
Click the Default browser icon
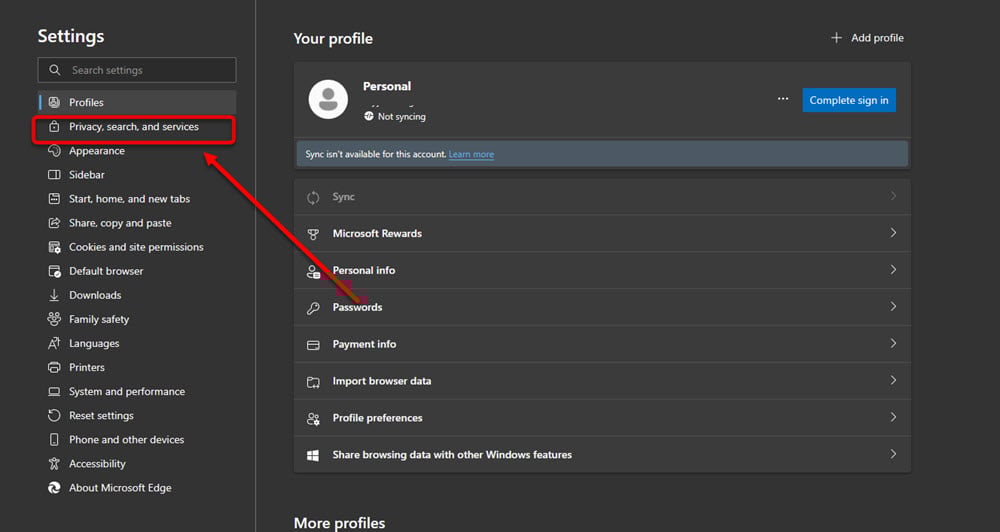[x=54, y=271]
